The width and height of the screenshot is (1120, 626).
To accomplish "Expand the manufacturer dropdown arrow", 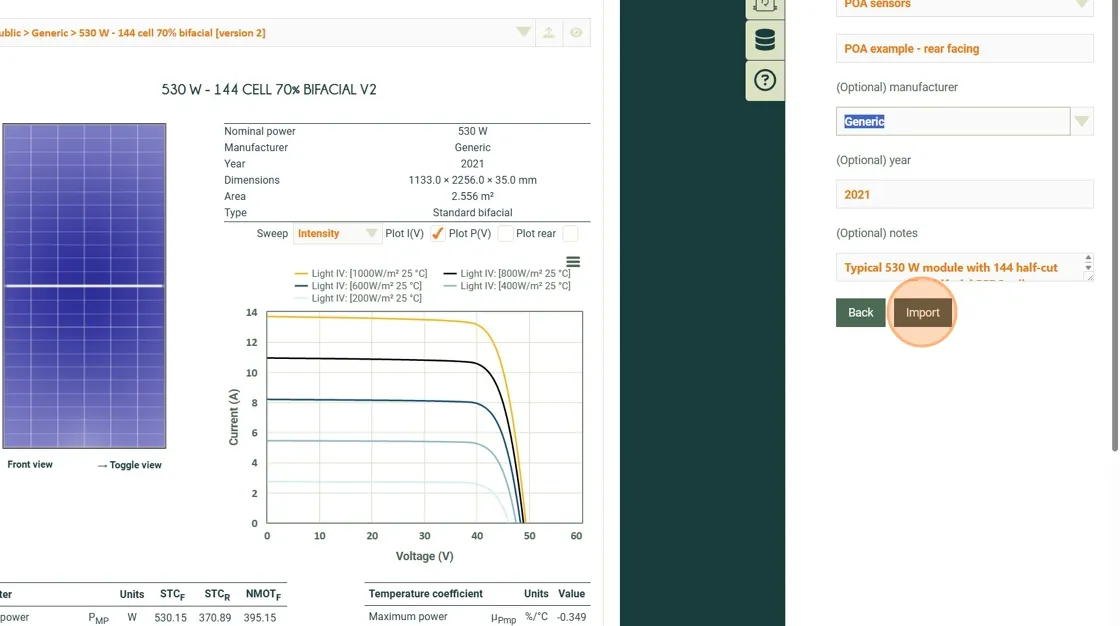I will click(1082, 122).
